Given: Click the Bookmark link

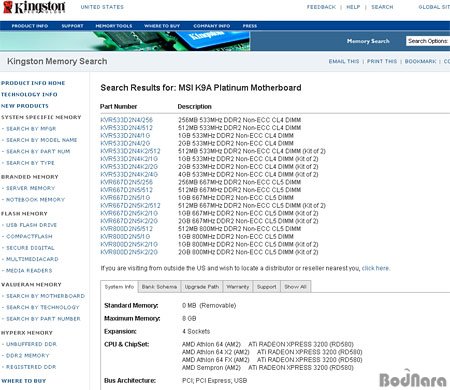Looking at the screenshot, I should [420, 61].
